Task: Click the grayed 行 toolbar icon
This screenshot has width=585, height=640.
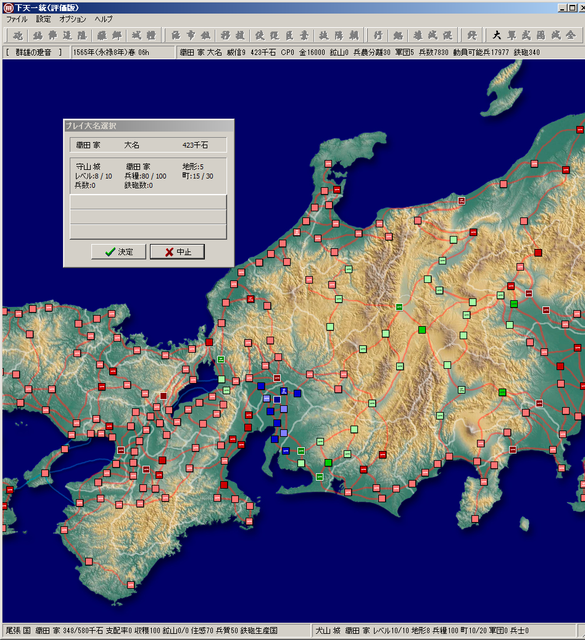Action: click(x=378, y=36)
